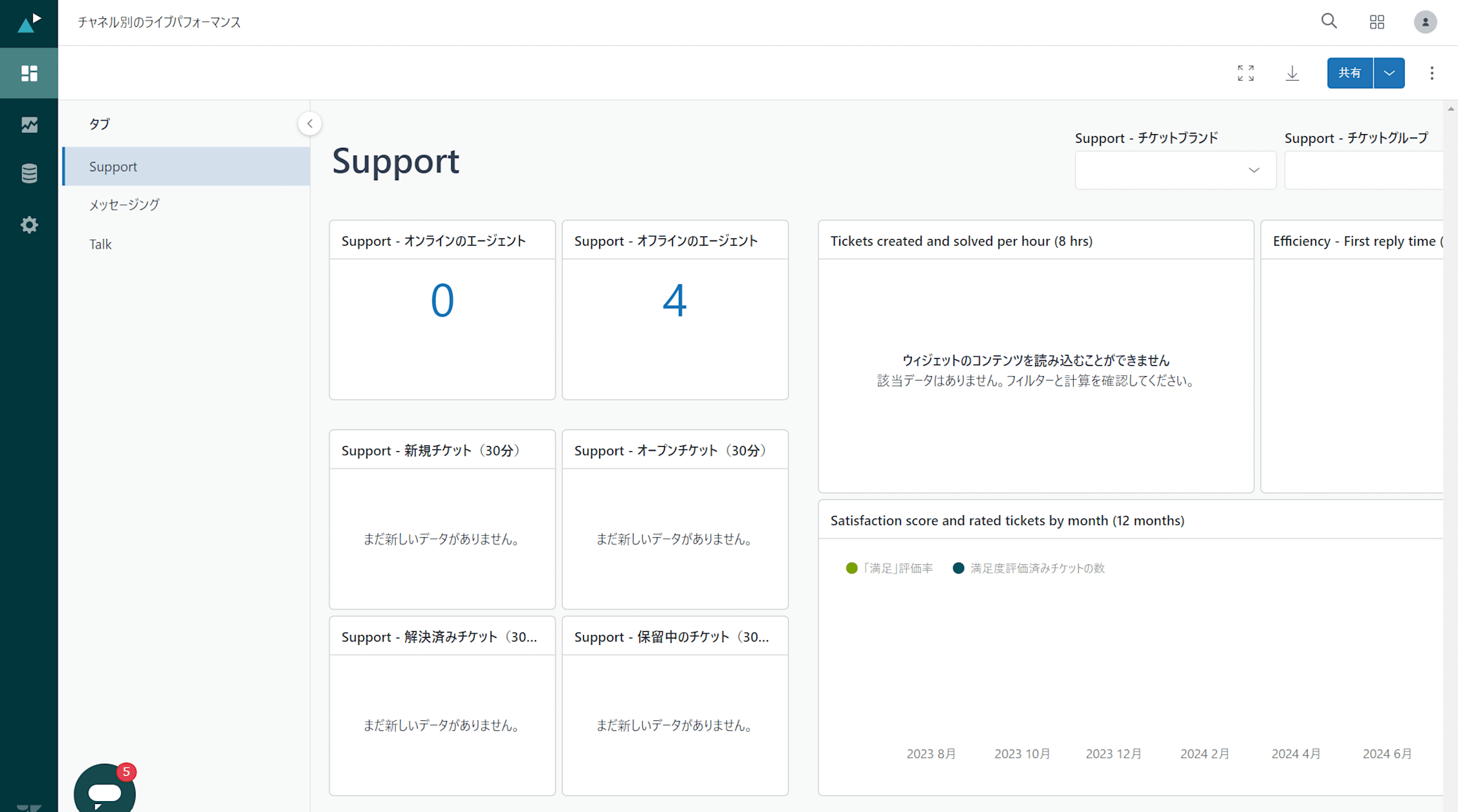Click the vertical scrollbar up arrow
1458x812 pixels.
tap(1451, 109)
